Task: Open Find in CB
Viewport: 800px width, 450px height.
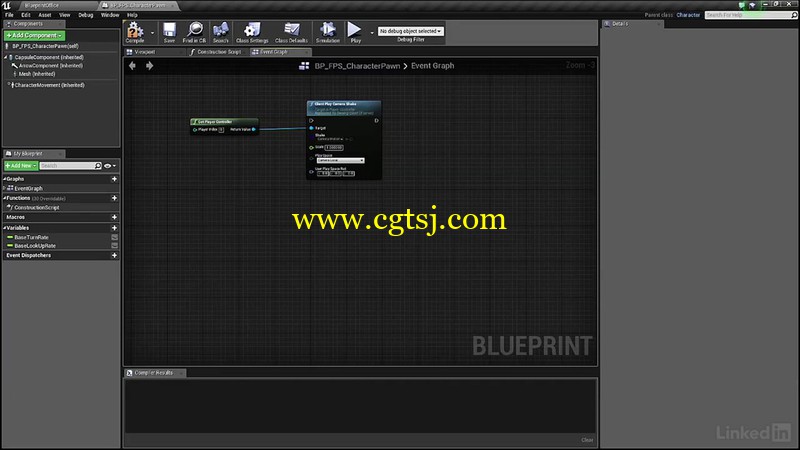Action: (x=194, y=32)
